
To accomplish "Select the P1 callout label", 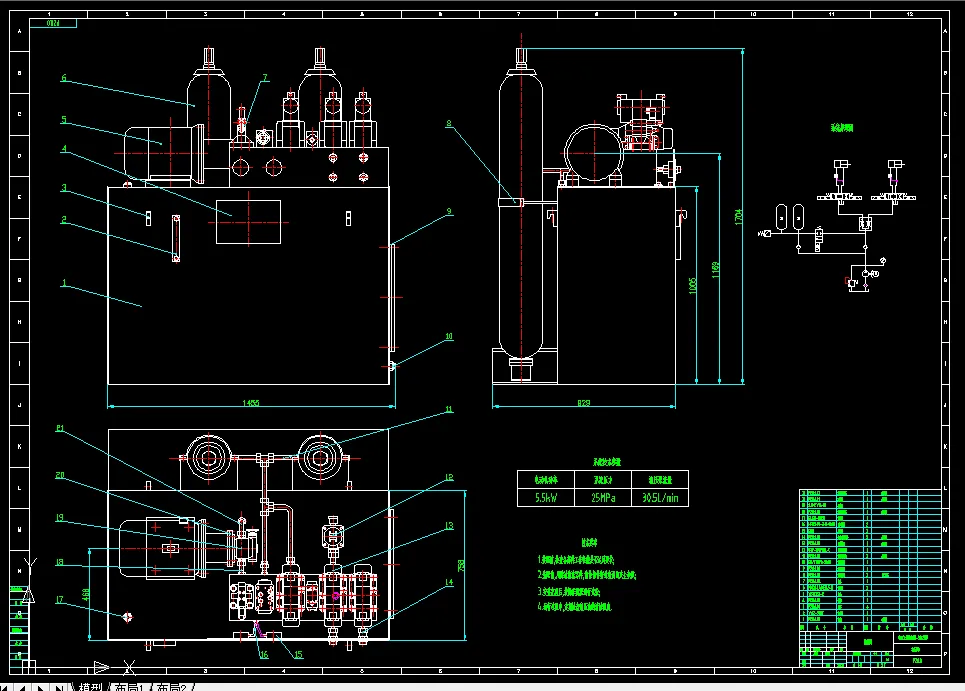I will 60,428.
